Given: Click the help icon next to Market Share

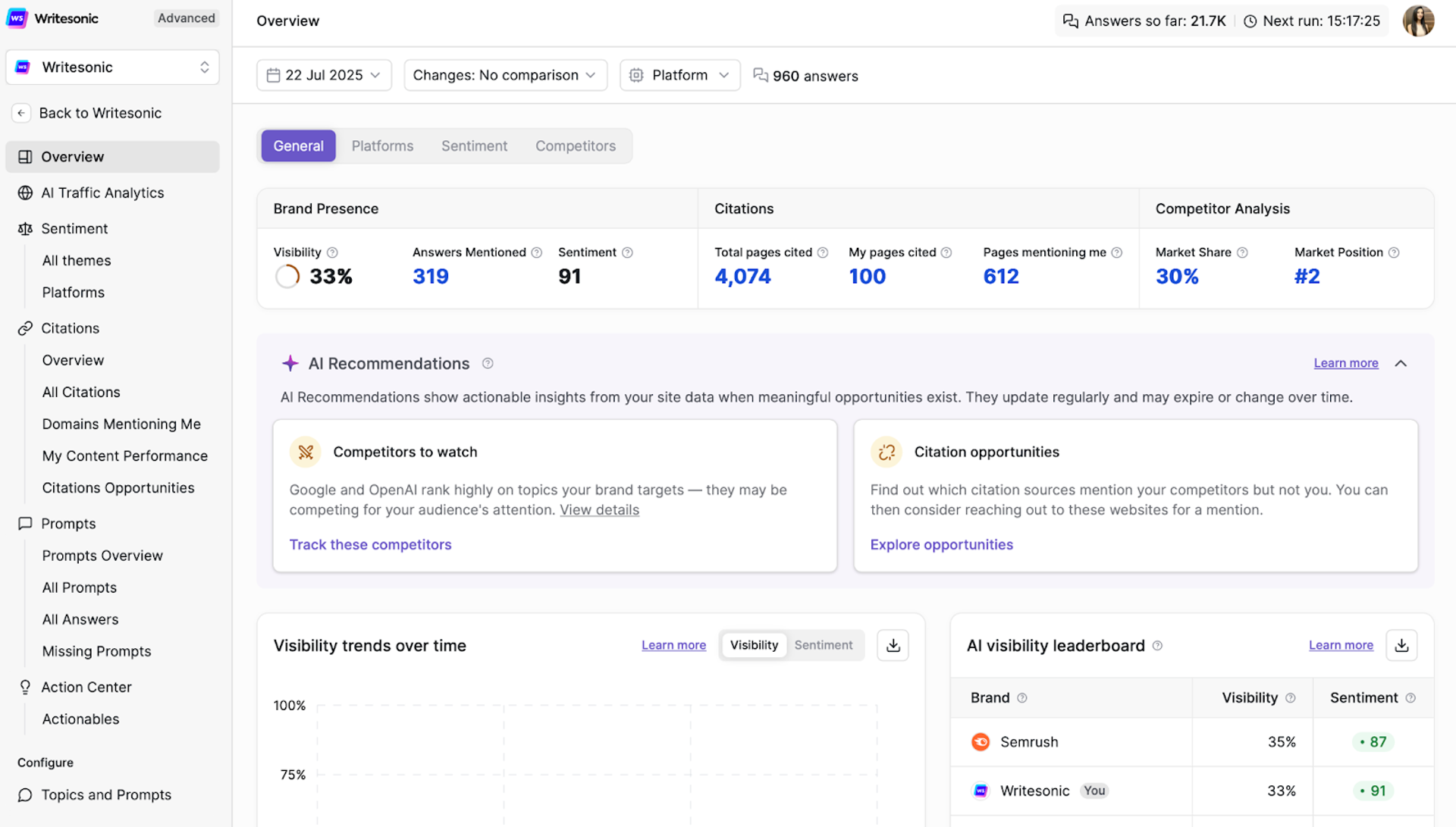Looking at the screenshot, I should pos(1242,252).
